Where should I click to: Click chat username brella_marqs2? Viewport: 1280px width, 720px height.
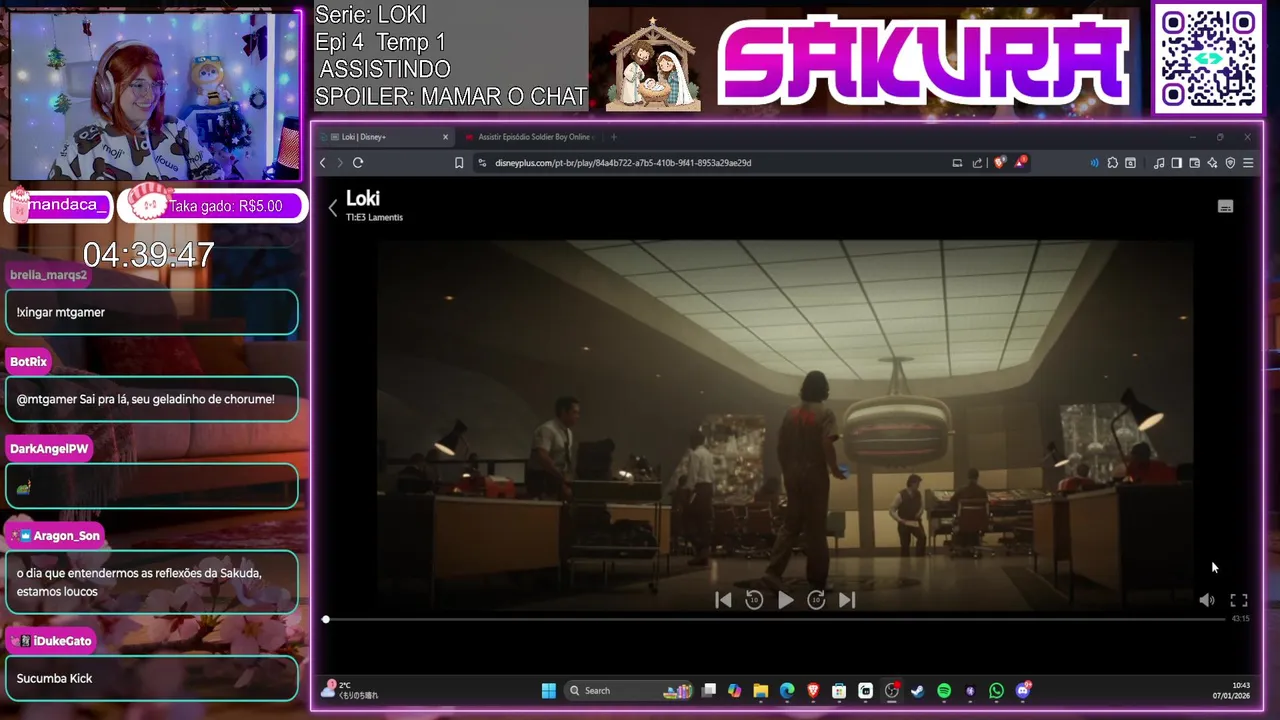click(48, 275)
